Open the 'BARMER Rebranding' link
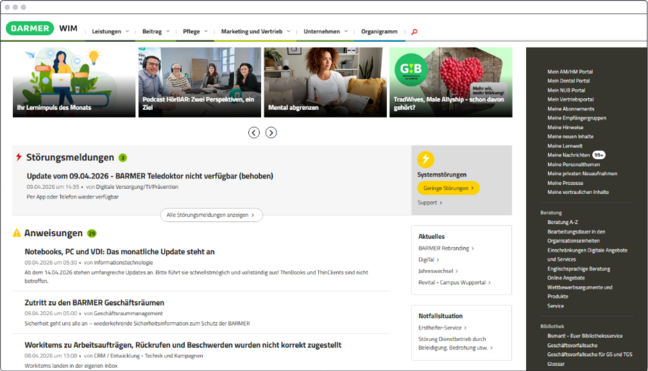 click(446, 248)
